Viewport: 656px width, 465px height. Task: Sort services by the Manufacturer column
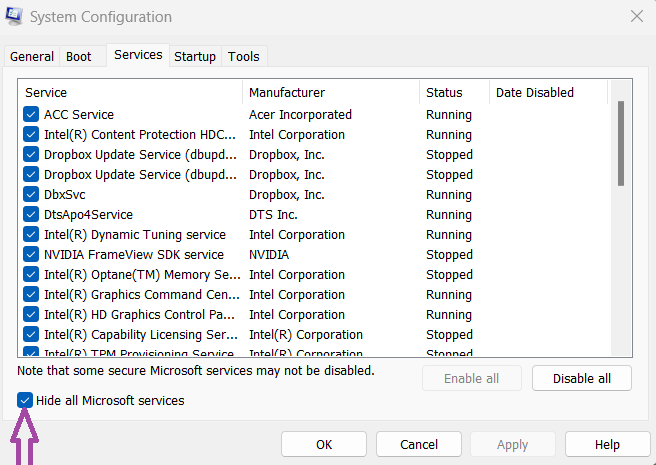330,93
